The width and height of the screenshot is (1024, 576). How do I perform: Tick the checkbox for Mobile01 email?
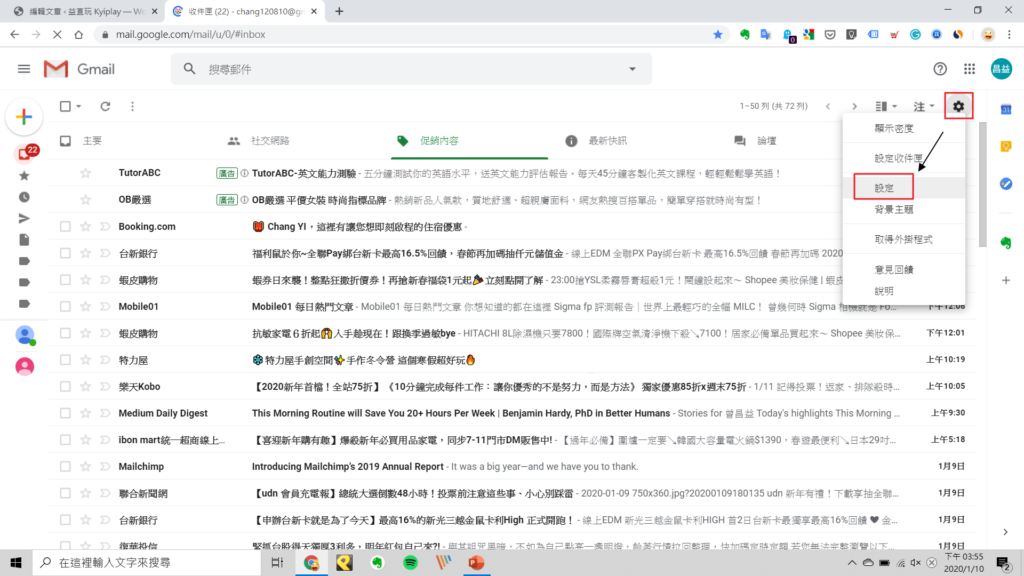[65, 306]
